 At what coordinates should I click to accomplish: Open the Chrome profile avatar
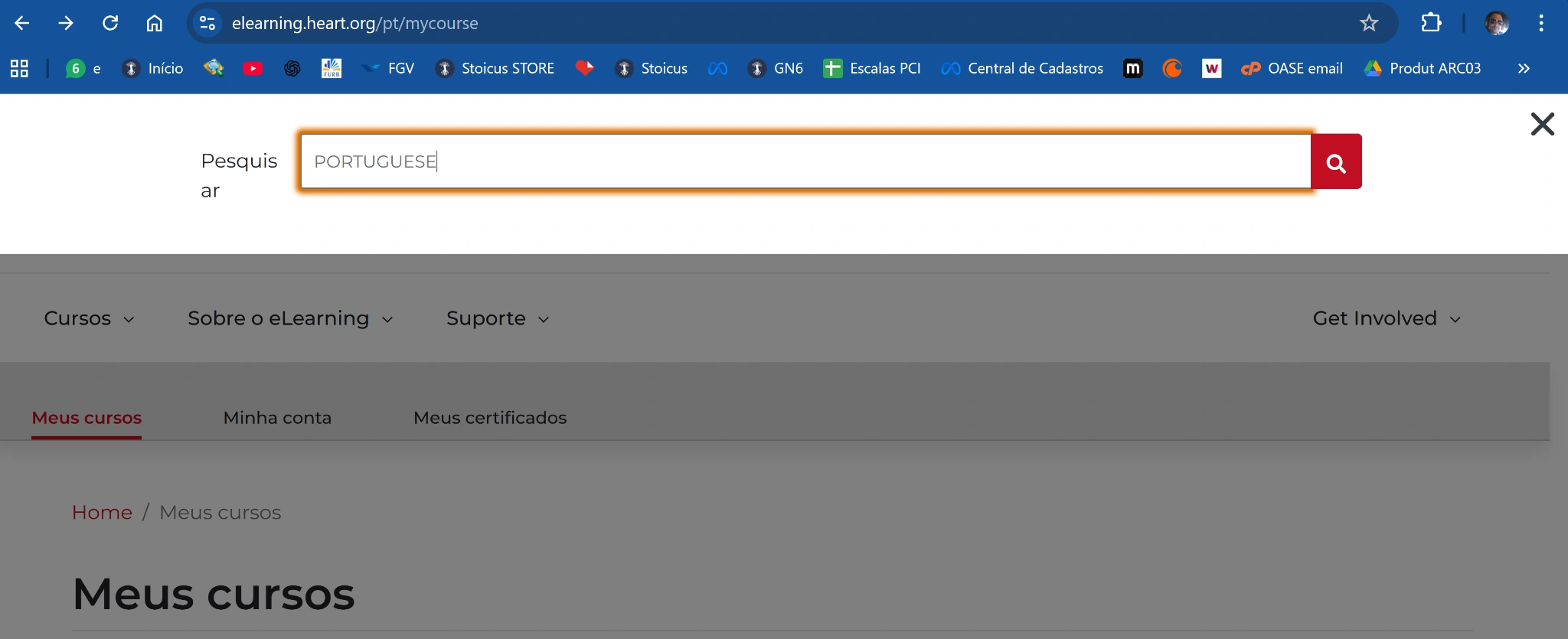(1497, 23)
